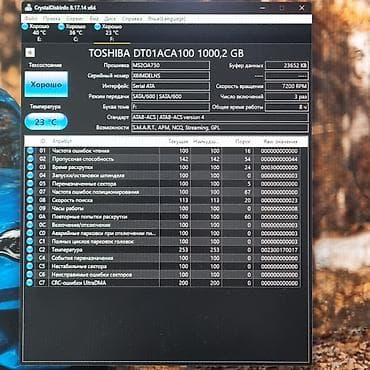Click status icon for attribute C2 Температура

click(x=30, y=250)
